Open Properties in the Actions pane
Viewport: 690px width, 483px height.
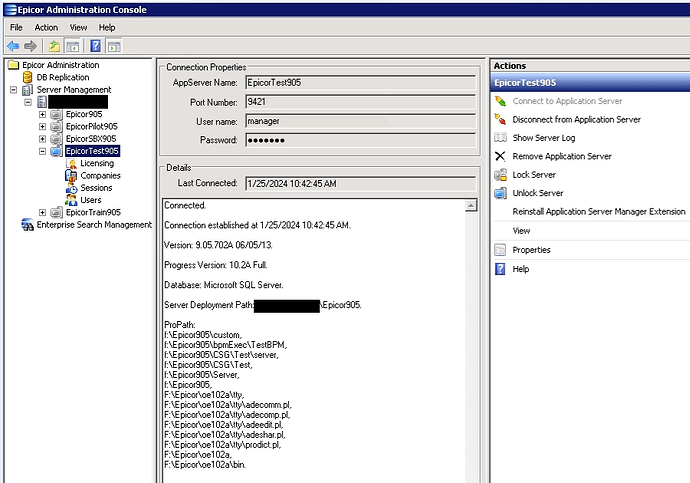click(532, 250)
